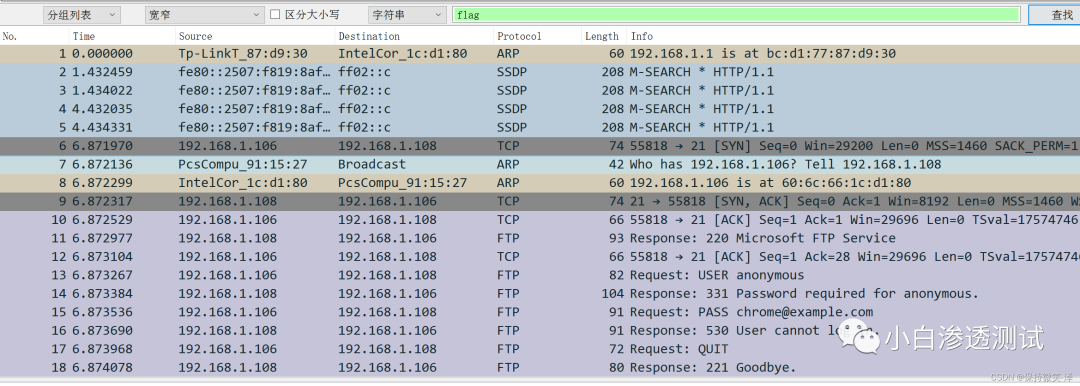Viewport: 1080px width, 386px height.
Task: Select TCP ACK packet with Ack=28
Action: (540, 256)
